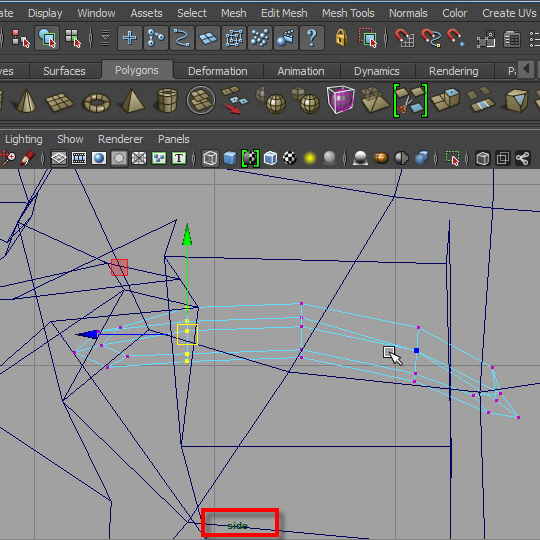
Task: Open the Edit Mesh menu
Action: [x=284, y=13]
